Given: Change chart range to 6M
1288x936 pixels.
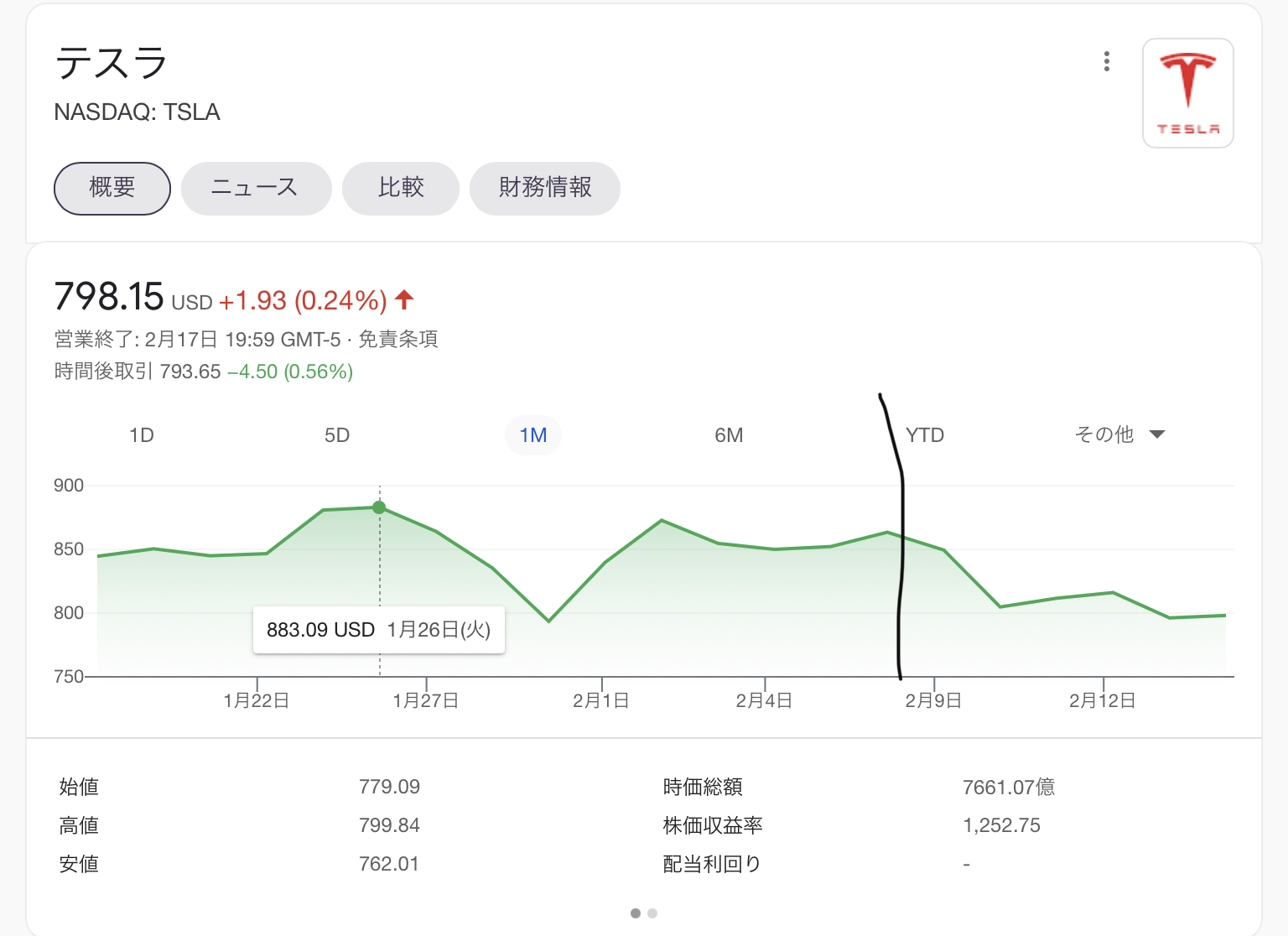Looking at the screenshot, I should 729,435.
